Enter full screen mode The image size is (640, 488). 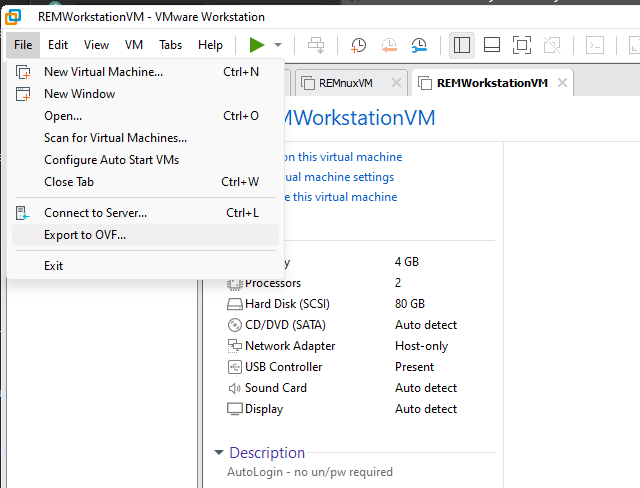pos(522,45)
